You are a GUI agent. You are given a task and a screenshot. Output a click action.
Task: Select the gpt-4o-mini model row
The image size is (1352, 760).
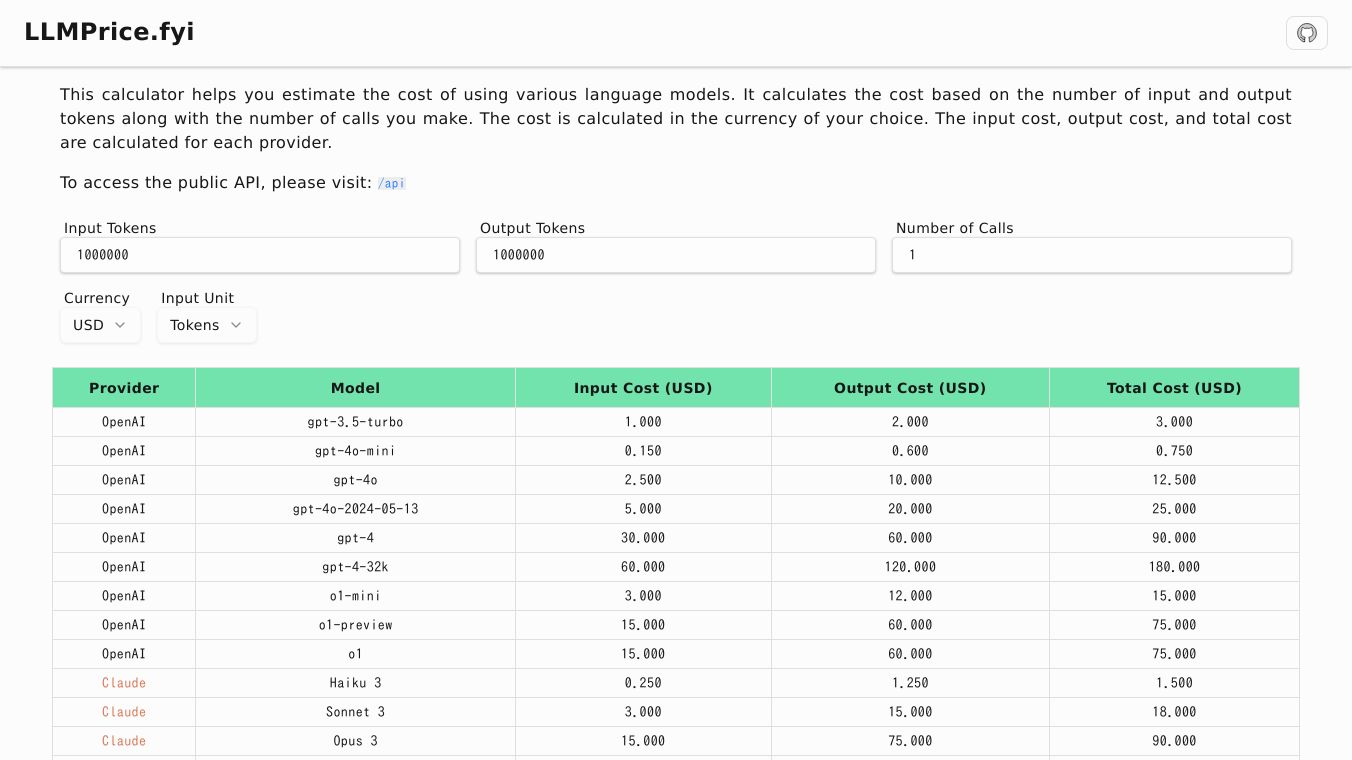[x=355, y=451]
